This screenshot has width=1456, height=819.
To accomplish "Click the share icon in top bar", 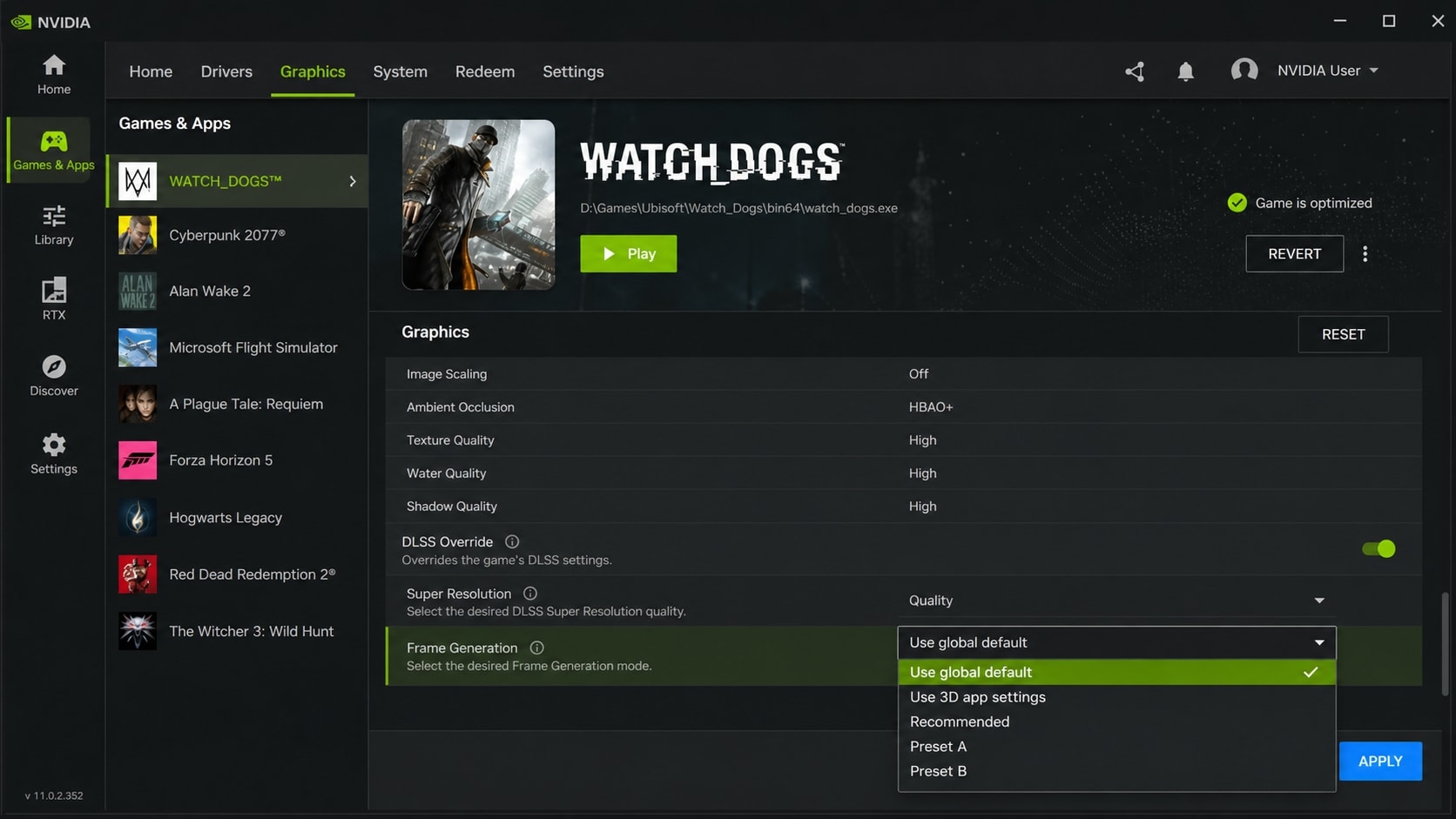I will pyautogui.click(x=1135, y=71).
